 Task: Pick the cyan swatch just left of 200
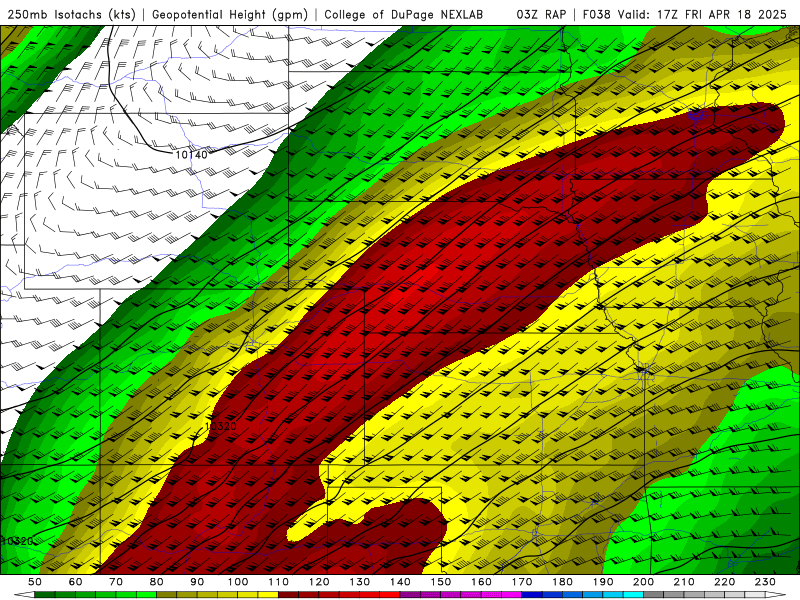point(633,595)
